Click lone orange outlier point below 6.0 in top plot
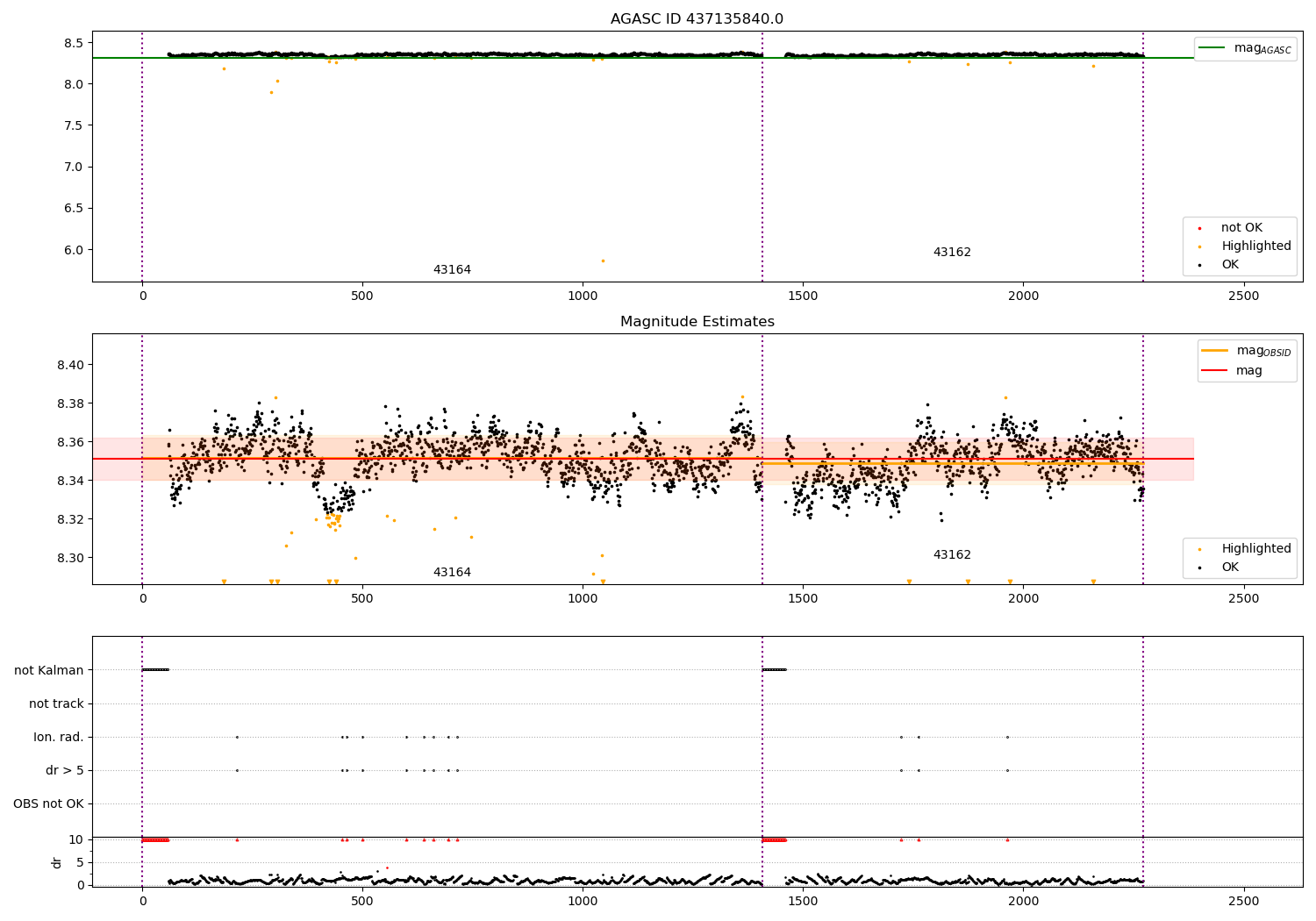This screenshot has width=1316, height=921. click(x=603, y=261)
